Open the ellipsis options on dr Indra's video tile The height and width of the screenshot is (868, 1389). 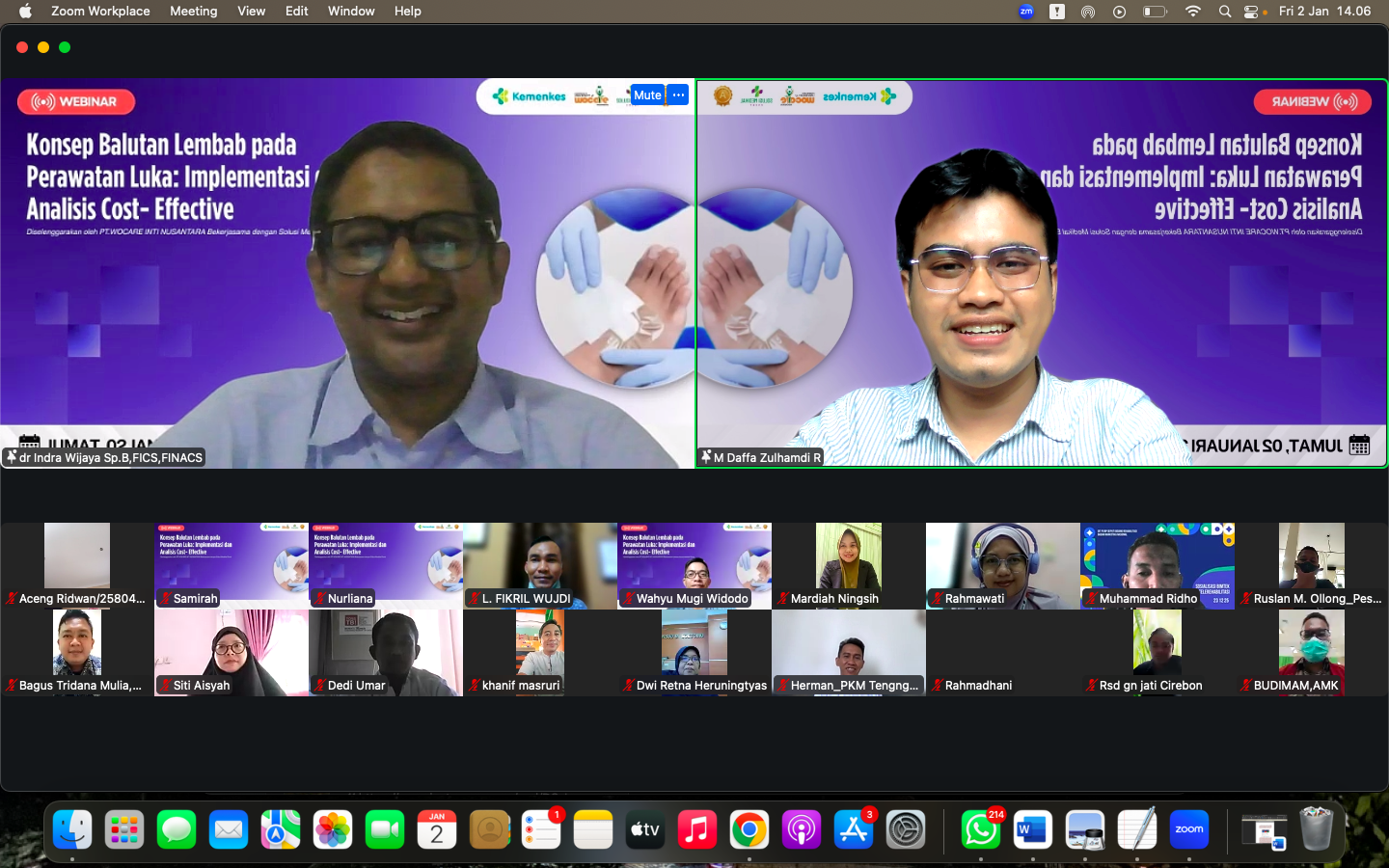click(x=678, y=95)
